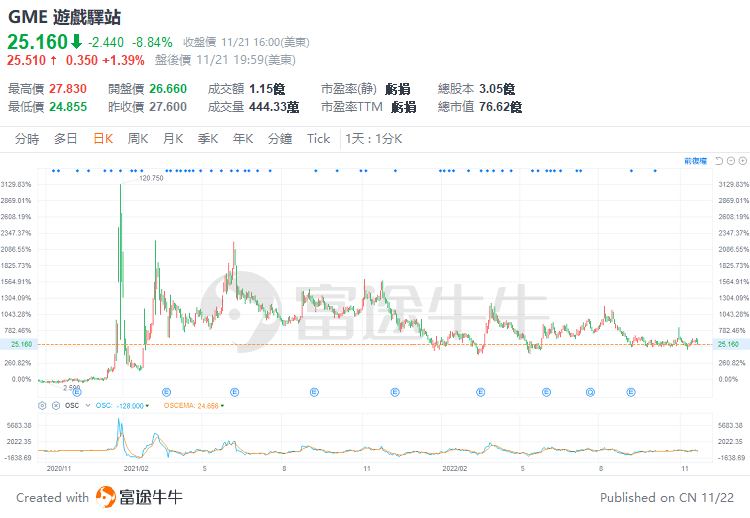Click the 市盈率TTM label
The width and height of the screenshot is (750, 518).
[352, 107]
